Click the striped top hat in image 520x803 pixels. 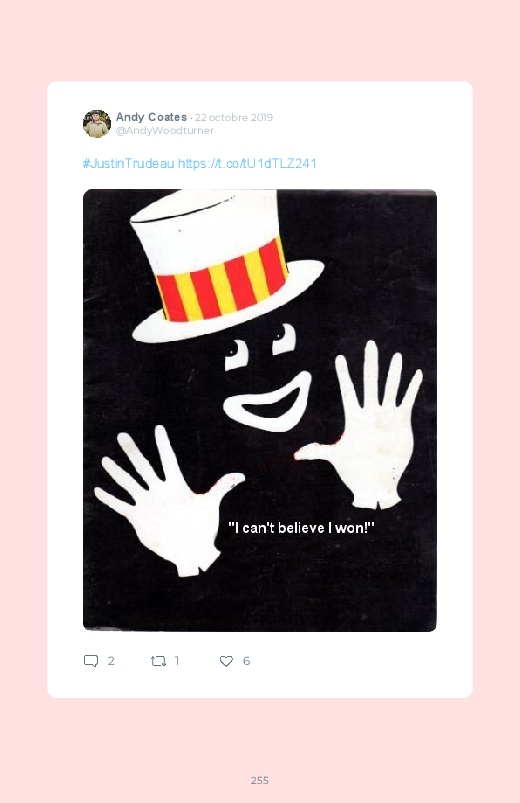[x=227, y=265]
